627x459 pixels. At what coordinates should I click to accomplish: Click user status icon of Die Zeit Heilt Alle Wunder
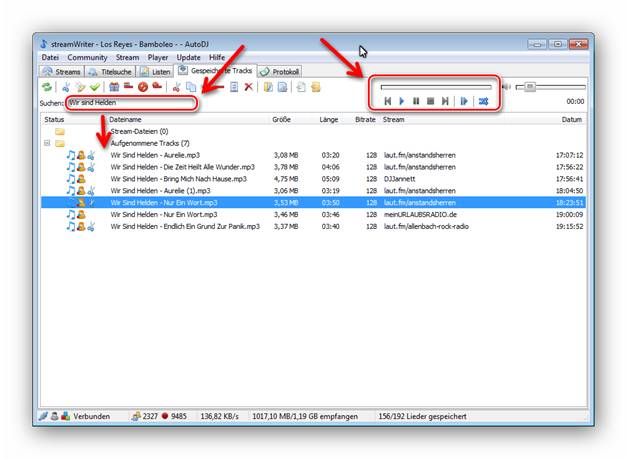tap(81, 167)
